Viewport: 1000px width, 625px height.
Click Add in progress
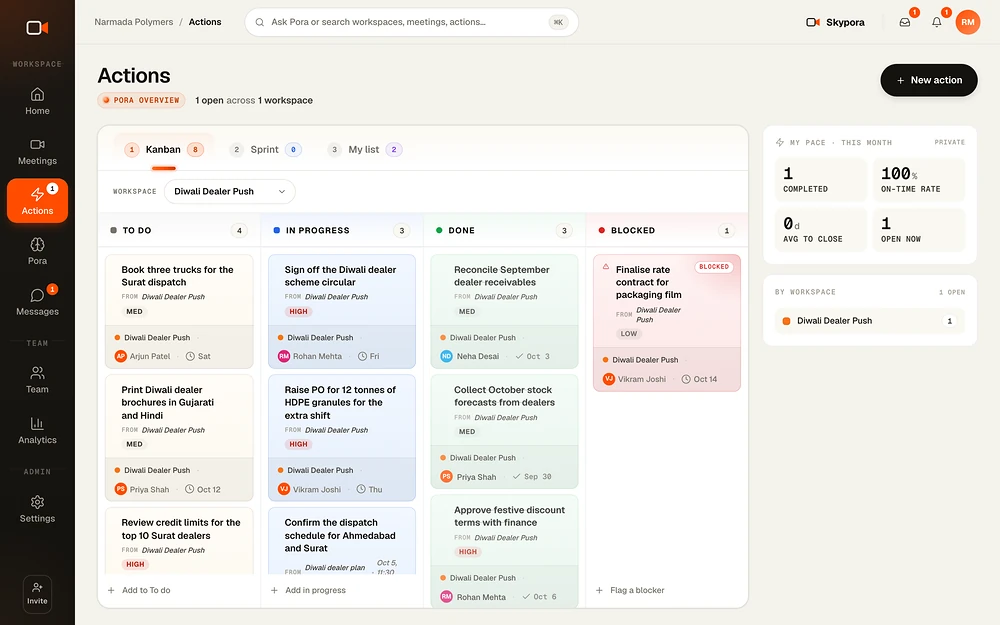[x=309, y=590]
